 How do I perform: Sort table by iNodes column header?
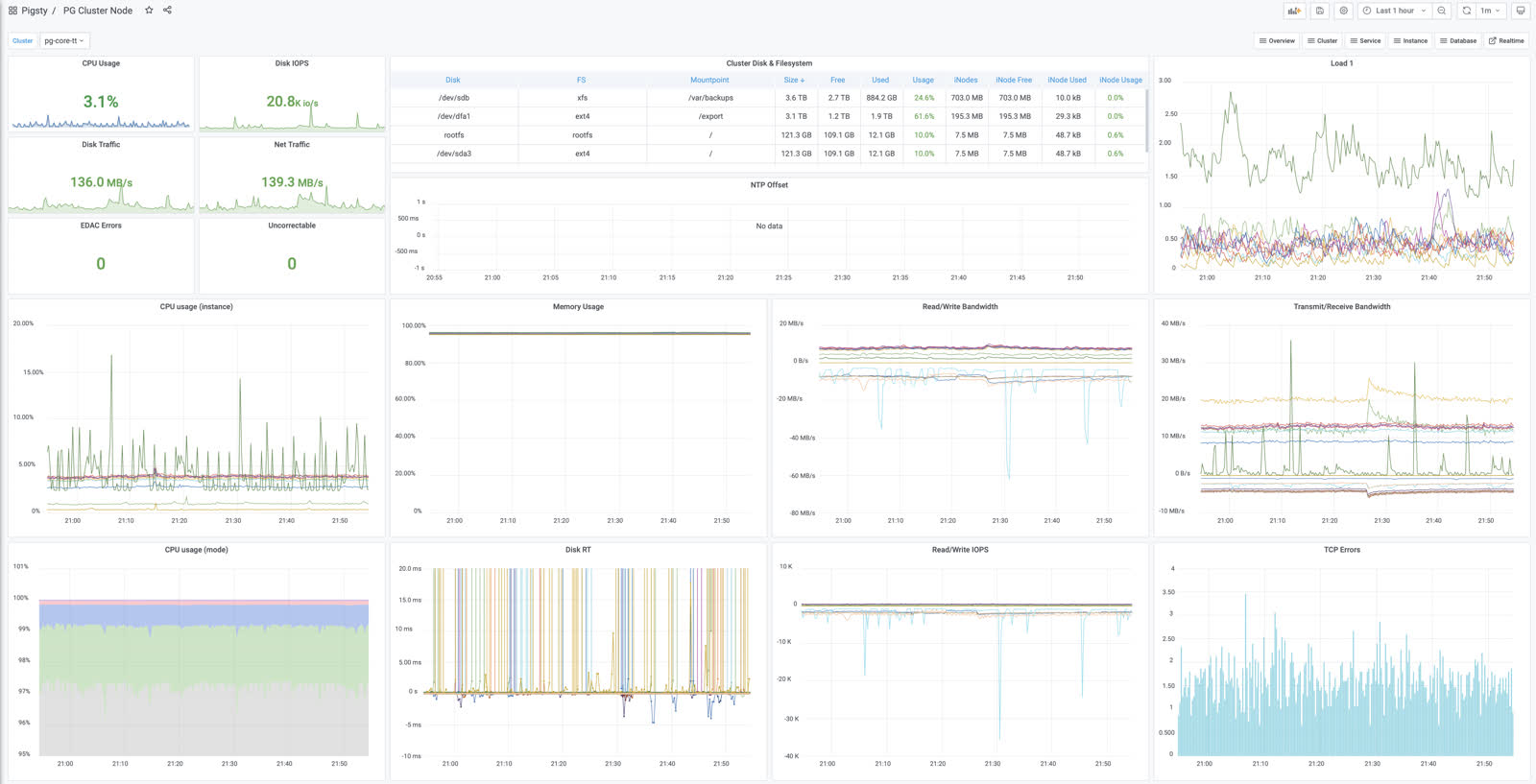point(966,80)
